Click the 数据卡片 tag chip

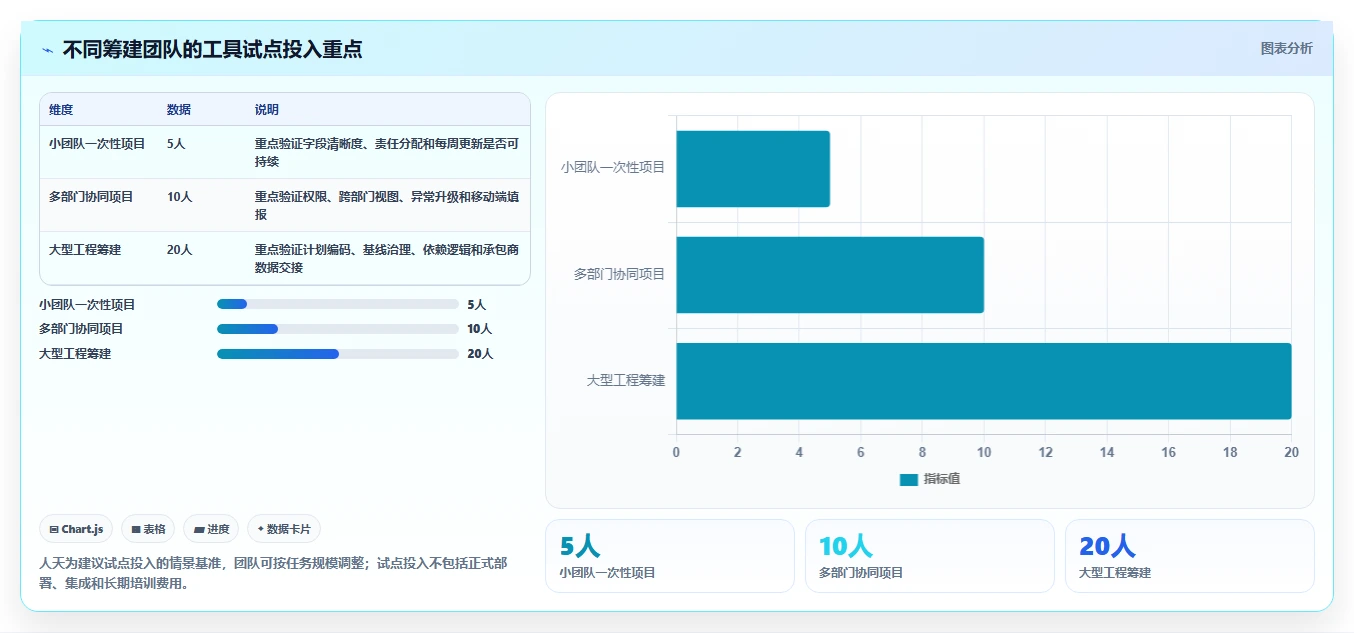pyautogui.click(x=284, y=529)
